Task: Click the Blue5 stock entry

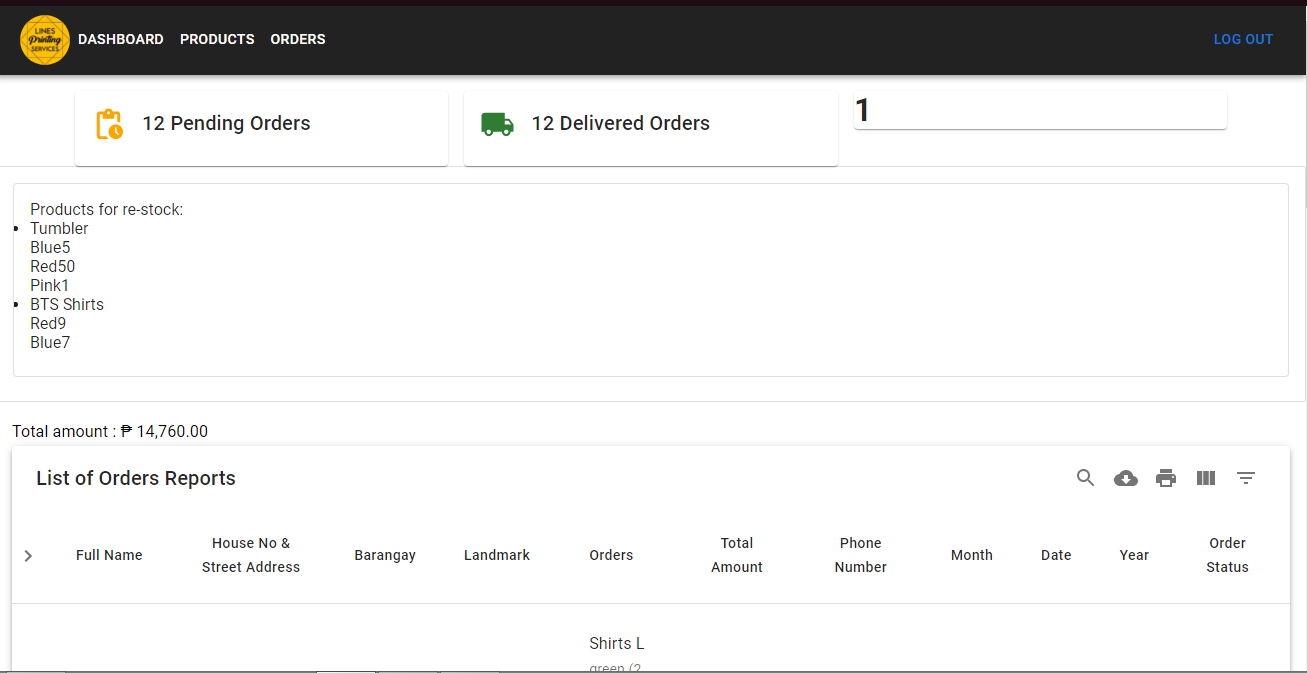Action: (x=50, y=247)
